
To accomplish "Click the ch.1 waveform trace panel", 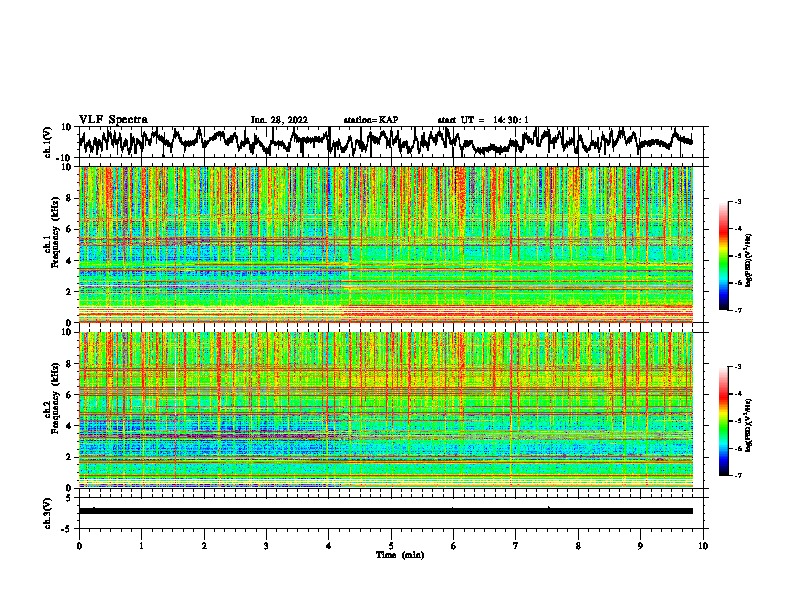I will (393, 142).
